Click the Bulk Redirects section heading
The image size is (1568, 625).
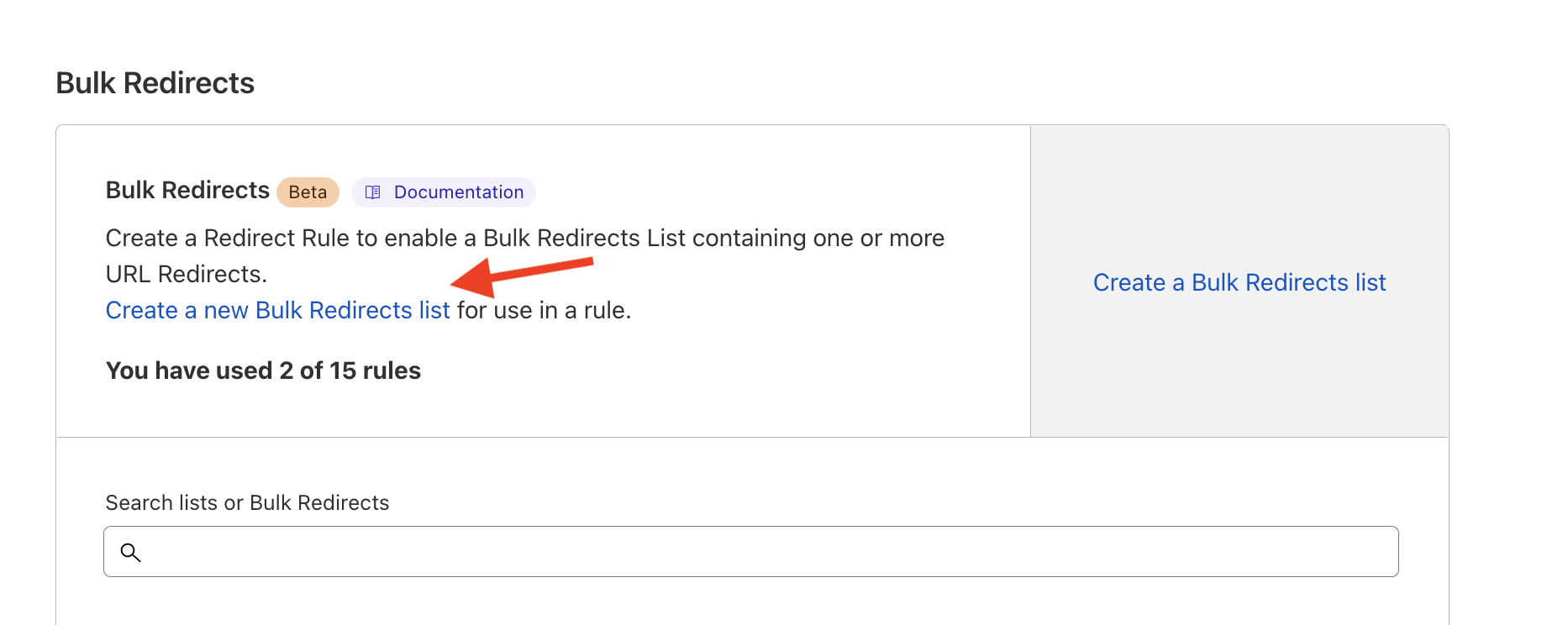pos(187,190)
